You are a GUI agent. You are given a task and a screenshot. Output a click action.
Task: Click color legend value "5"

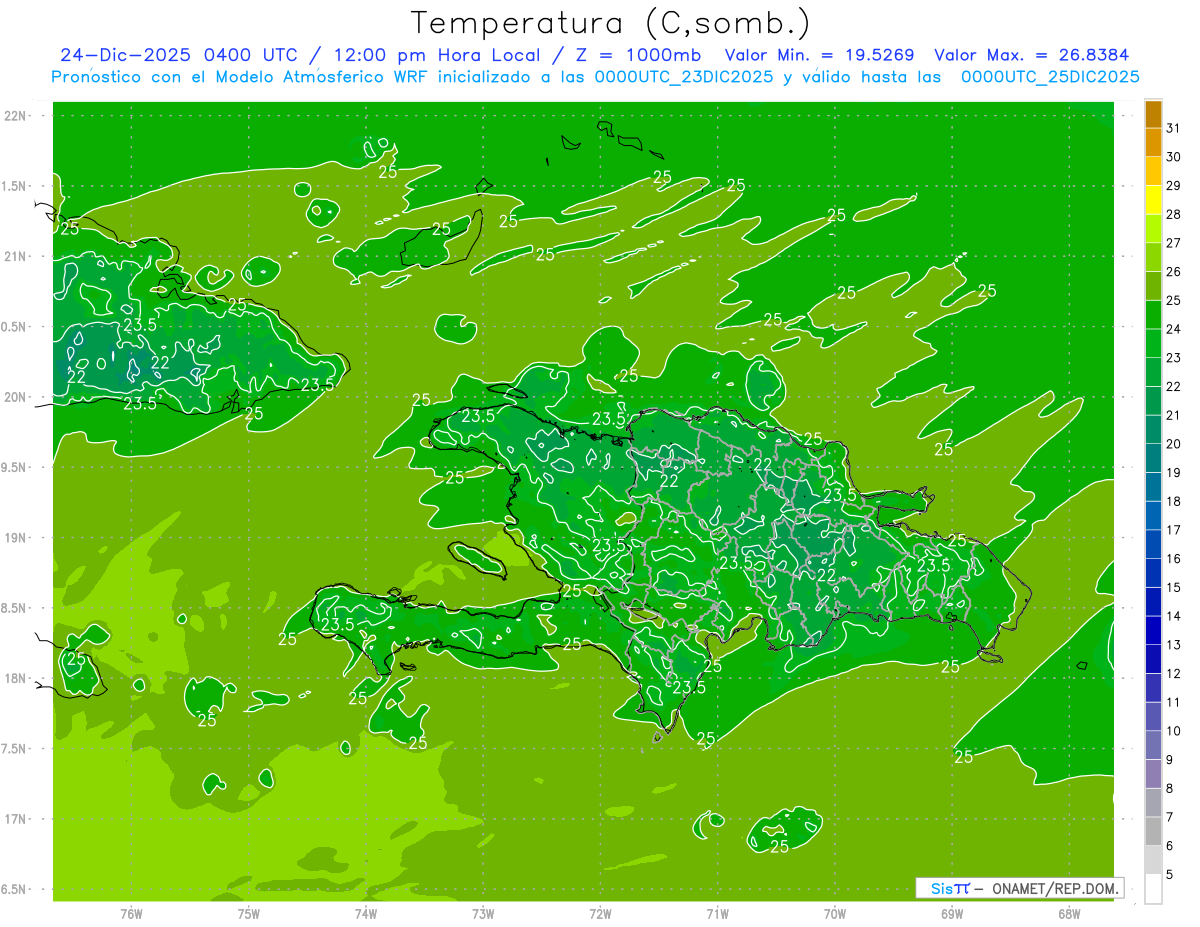coord(1170,875)
